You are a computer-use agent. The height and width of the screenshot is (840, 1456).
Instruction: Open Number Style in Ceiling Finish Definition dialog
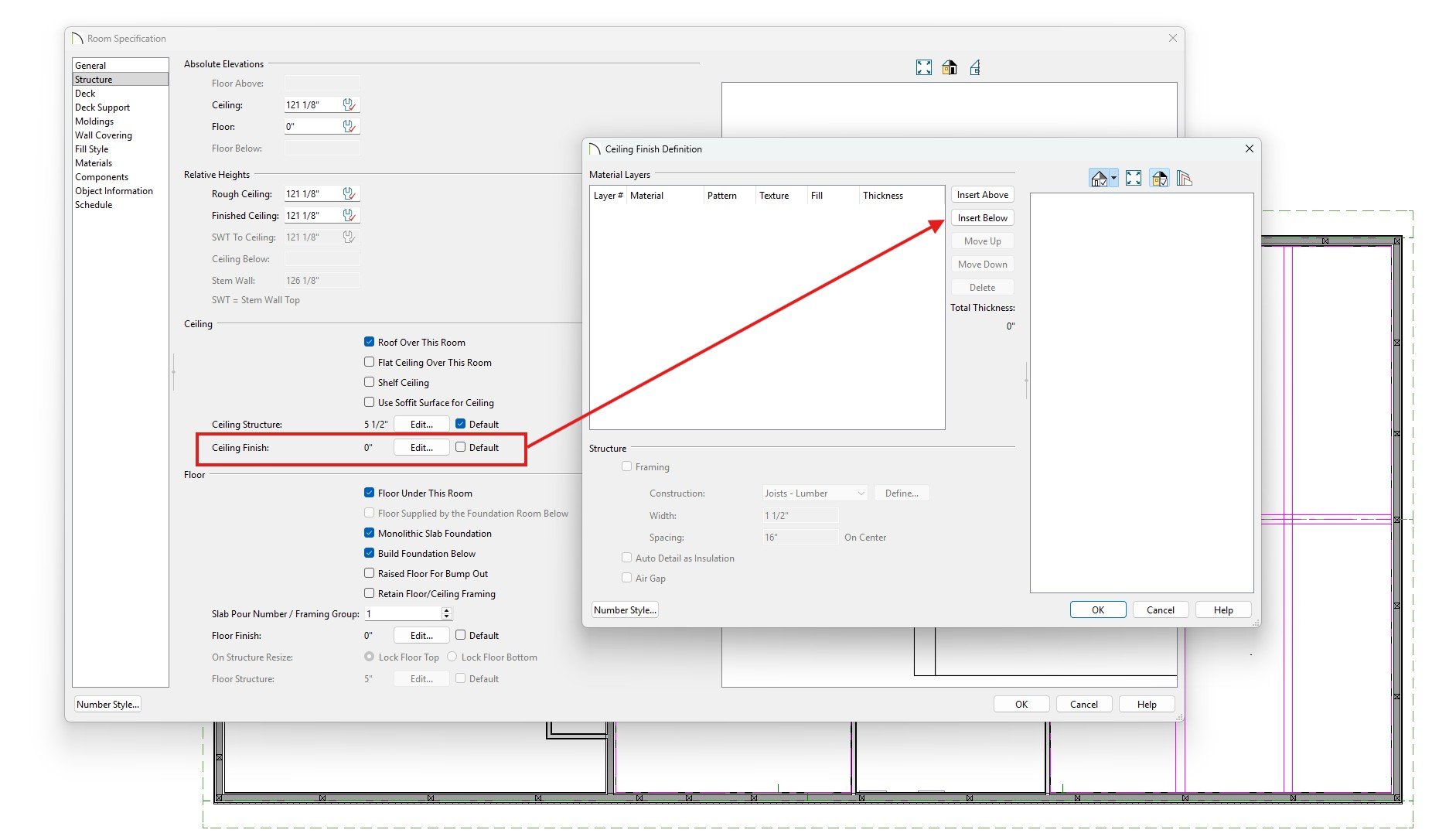click(x=625, y=610)
